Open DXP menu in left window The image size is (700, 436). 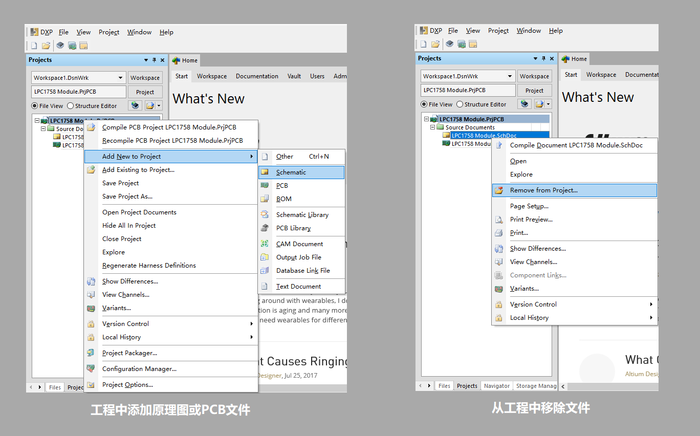click(42, 32)
